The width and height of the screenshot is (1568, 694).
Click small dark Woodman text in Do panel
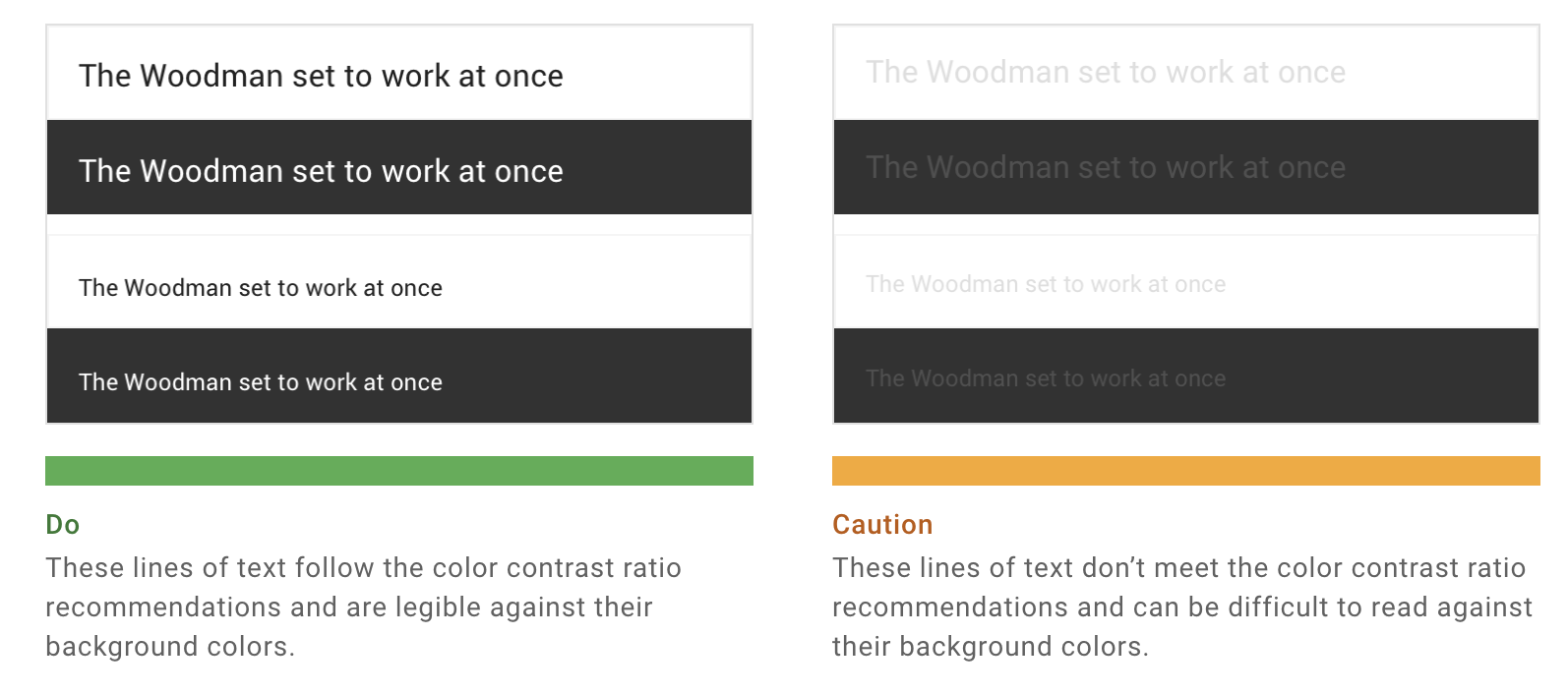coord(261,288)
